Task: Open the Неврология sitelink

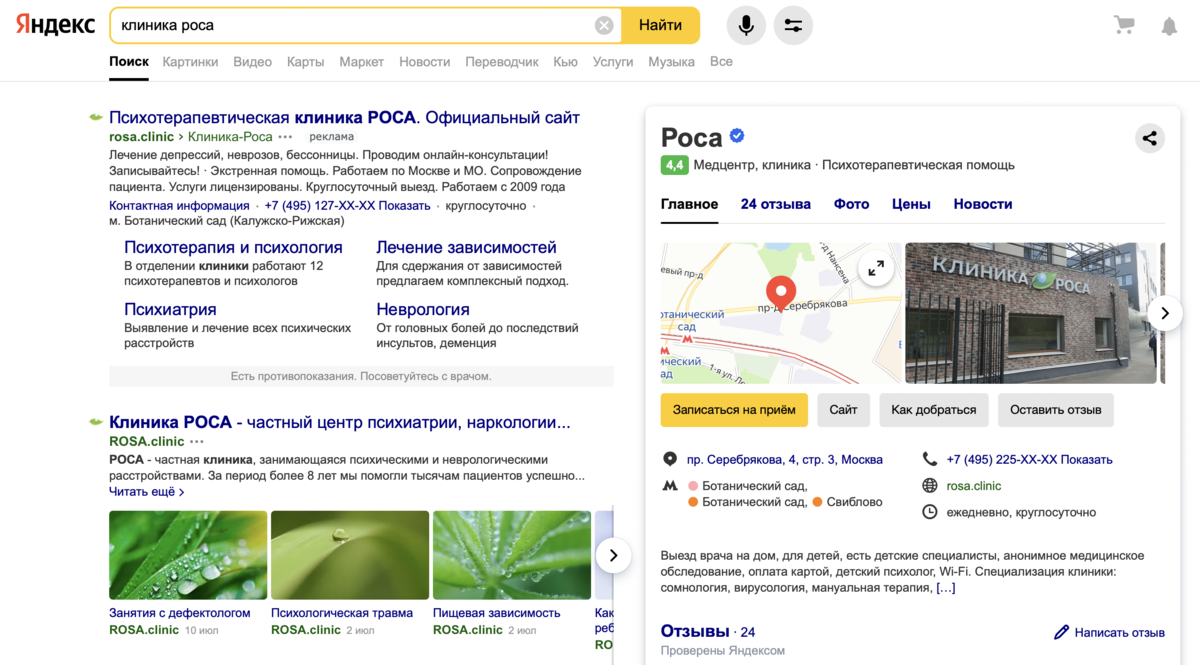Action: 423,309
